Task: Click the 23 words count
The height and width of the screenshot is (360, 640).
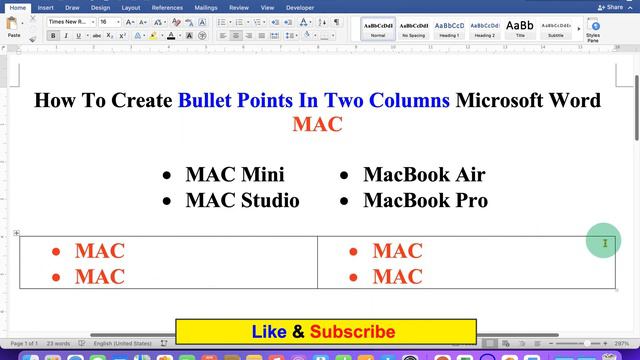Action: tap(58, 344)
